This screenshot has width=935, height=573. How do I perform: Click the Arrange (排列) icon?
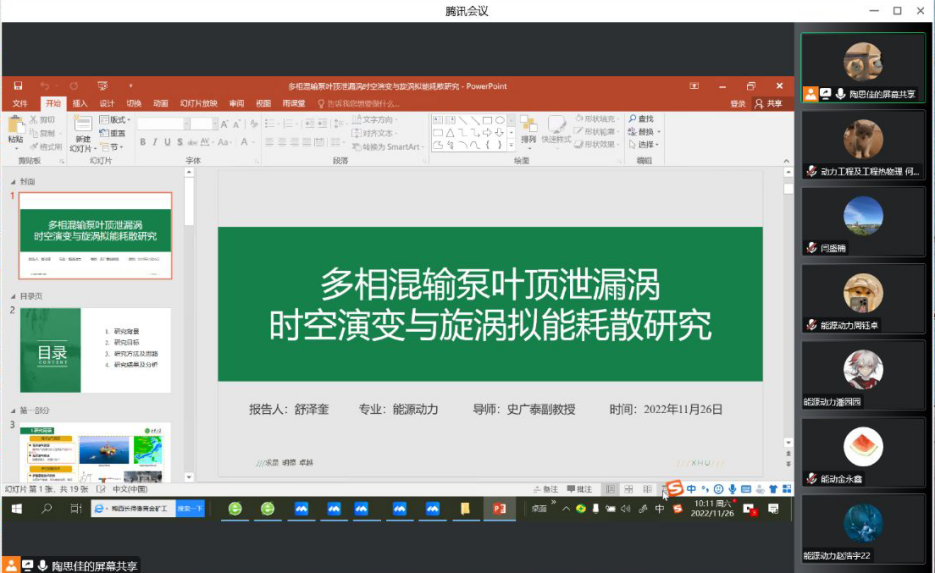click(x=528, y=126)
